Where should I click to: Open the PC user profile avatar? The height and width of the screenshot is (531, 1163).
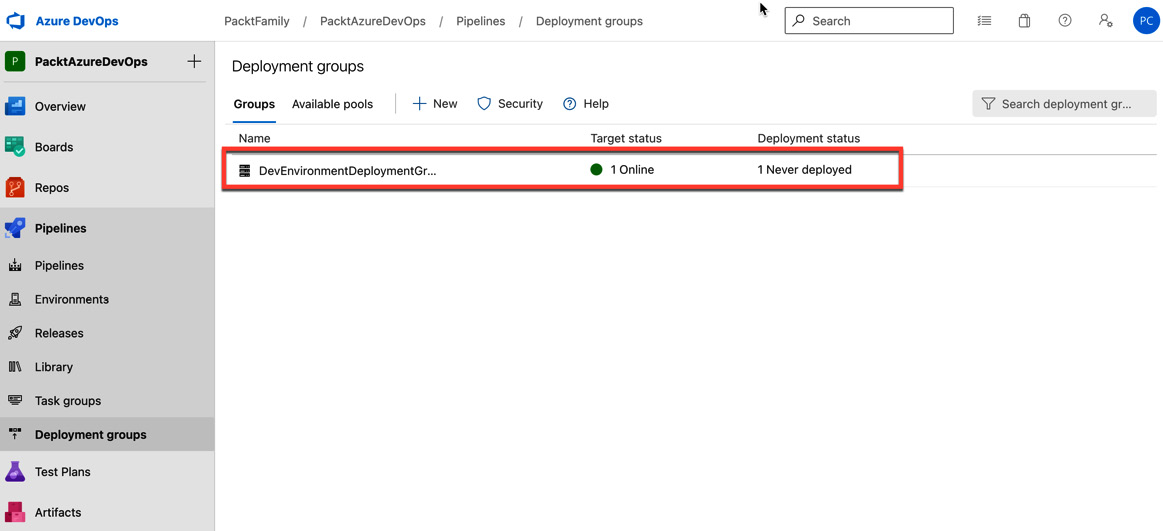click(x=1145, y=21)
